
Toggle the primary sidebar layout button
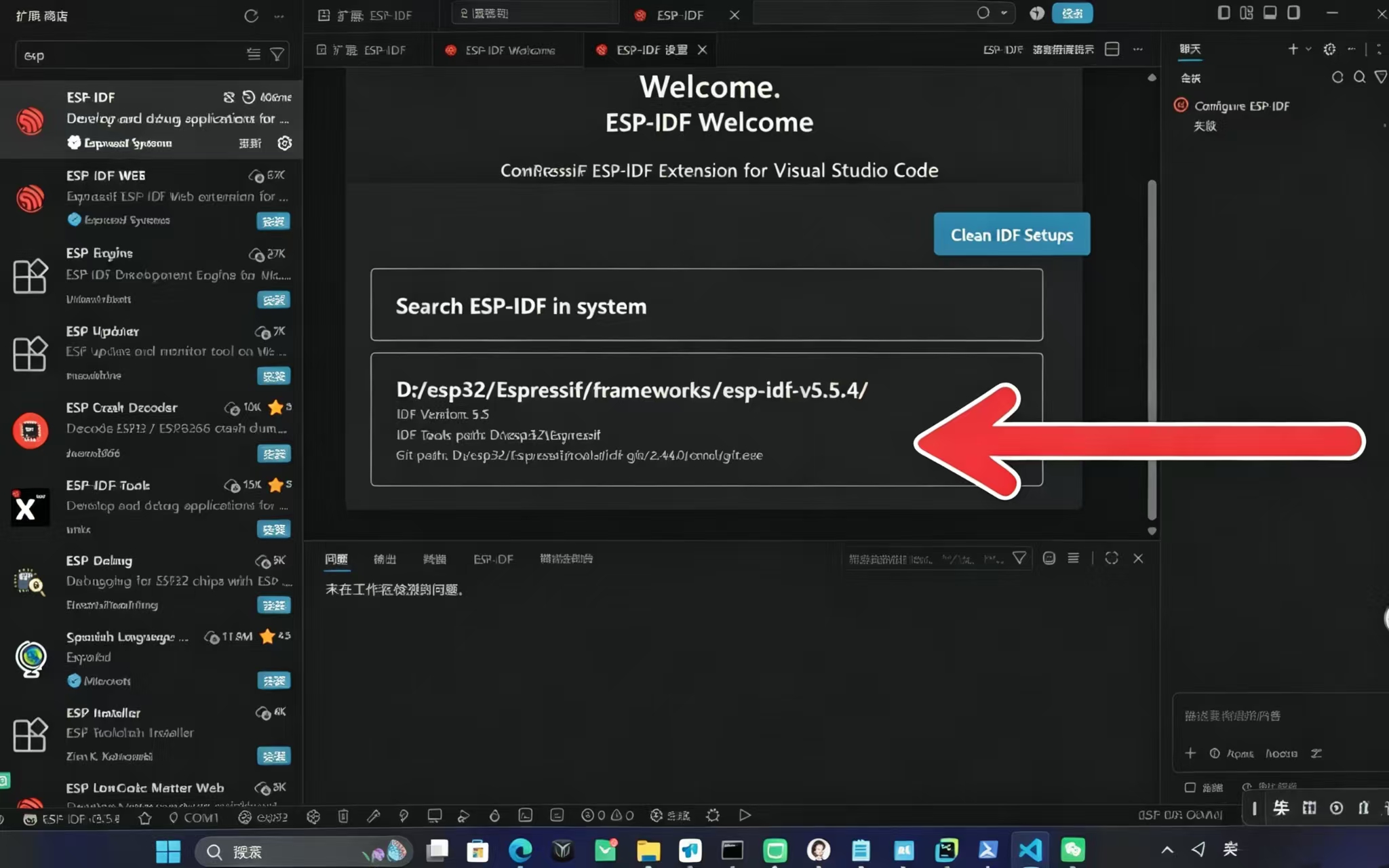(1224, 13)
